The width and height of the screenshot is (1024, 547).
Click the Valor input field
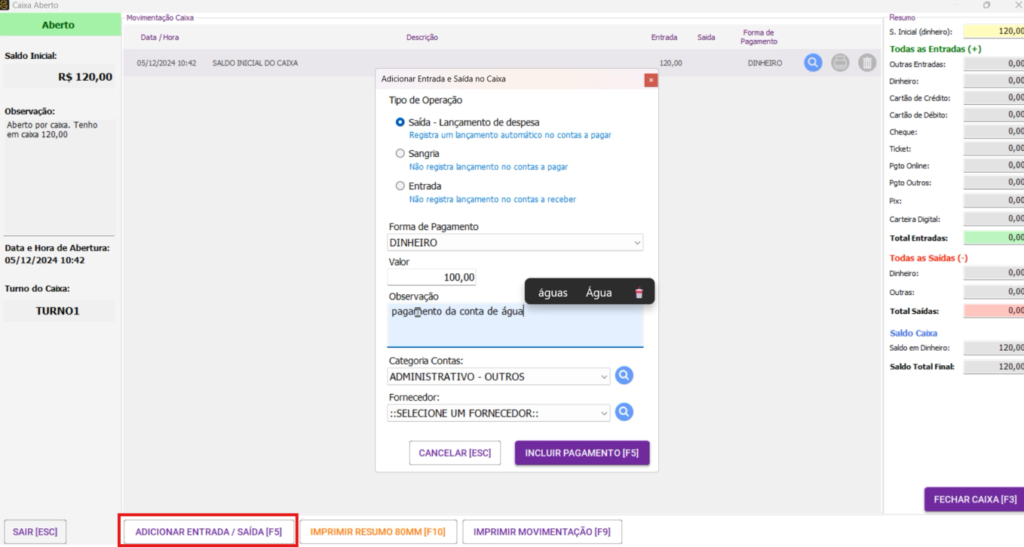[x=432, y=278]
